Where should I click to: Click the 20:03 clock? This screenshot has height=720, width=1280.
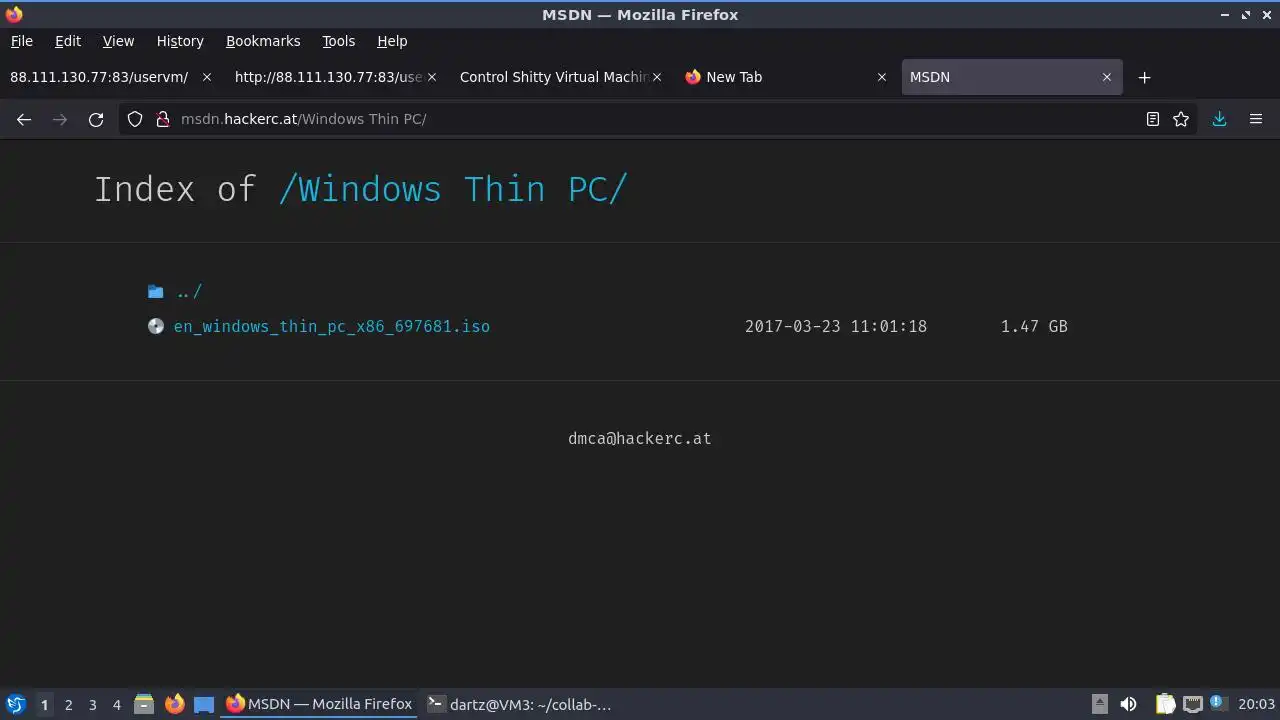[x=1256, y=704]
